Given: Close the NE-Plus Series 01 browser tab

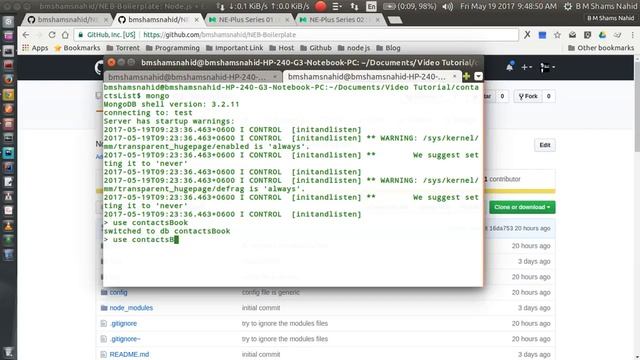Looking at the screenshot, I should click(287, 20).
